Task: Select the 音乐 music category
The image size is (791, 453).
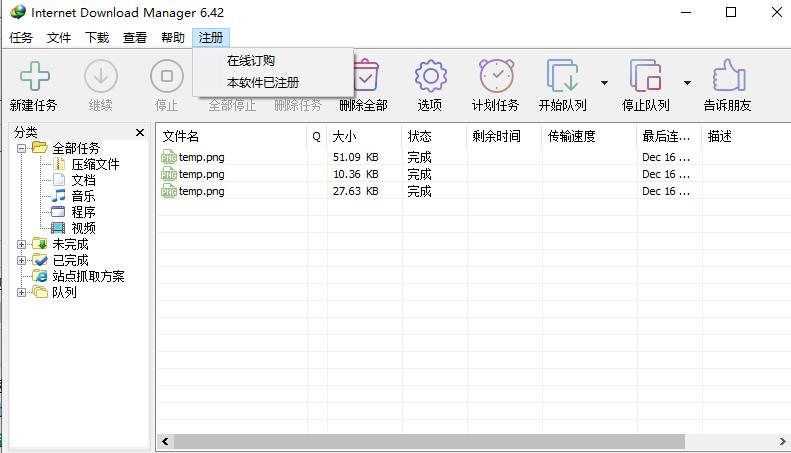Action: [83, 196]
